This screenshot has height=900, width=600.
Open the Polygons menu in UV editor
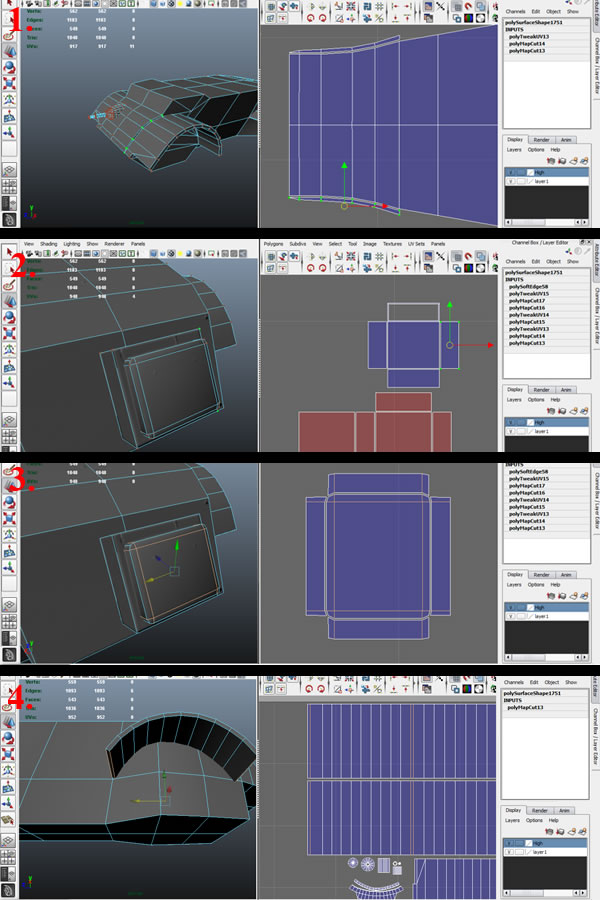[x=273, y=244]
